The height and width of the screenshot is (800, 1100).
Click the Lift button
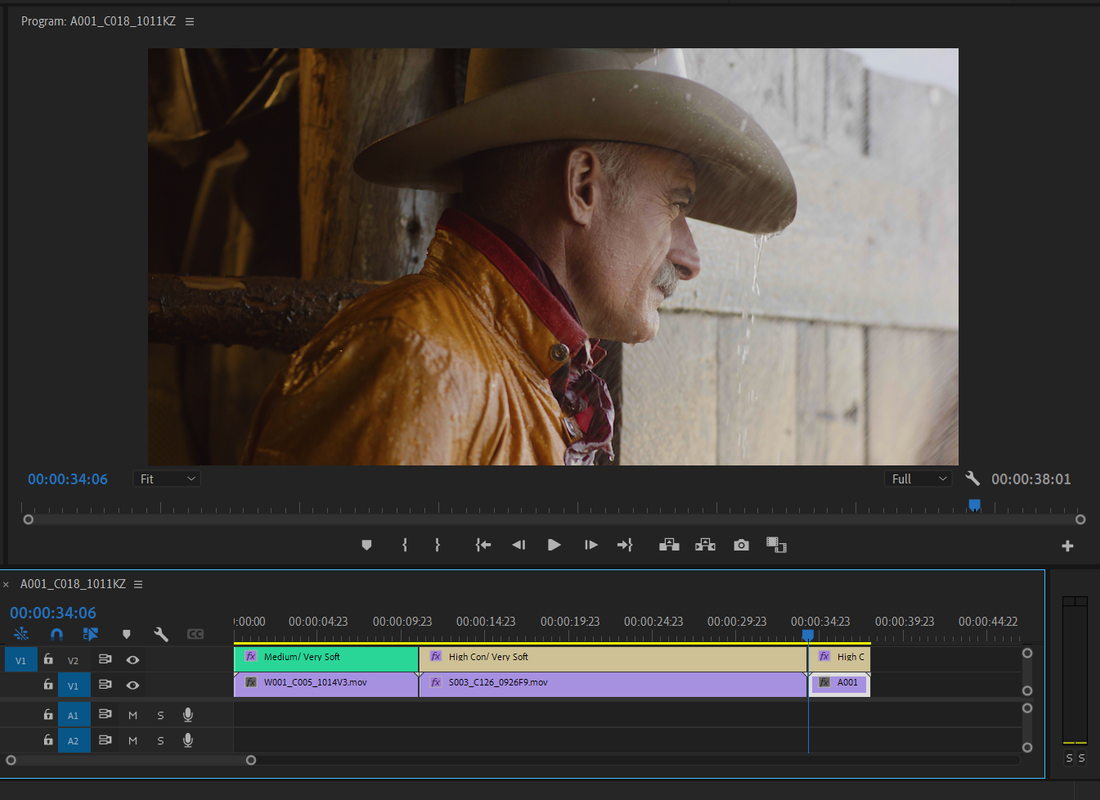(x=669, y=545)
